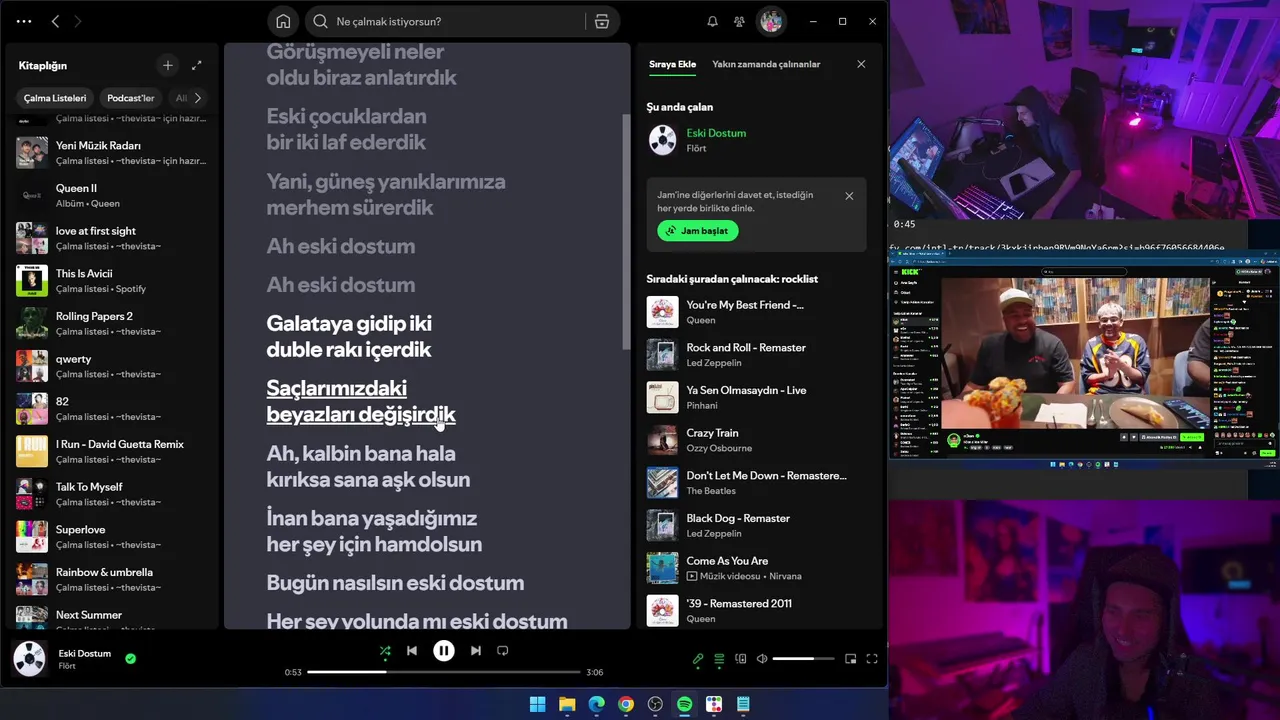The width and height of the screenshot is (1280, 720).
Task: Open Rainbow & umbrella playlist
Action: pos(111,579)
